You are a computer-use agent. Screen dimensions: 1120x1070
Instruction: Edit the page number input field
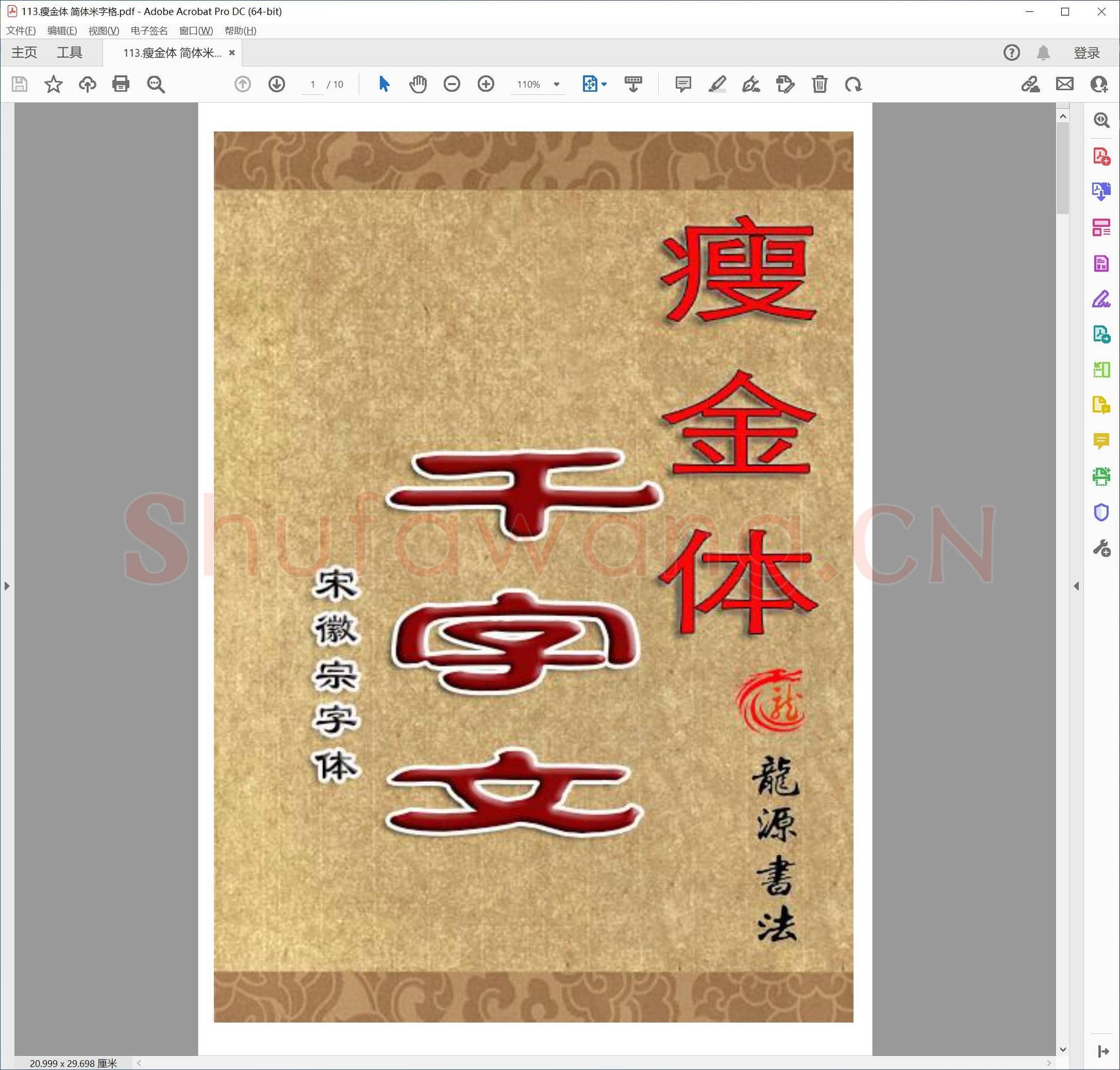pos(312,84)
